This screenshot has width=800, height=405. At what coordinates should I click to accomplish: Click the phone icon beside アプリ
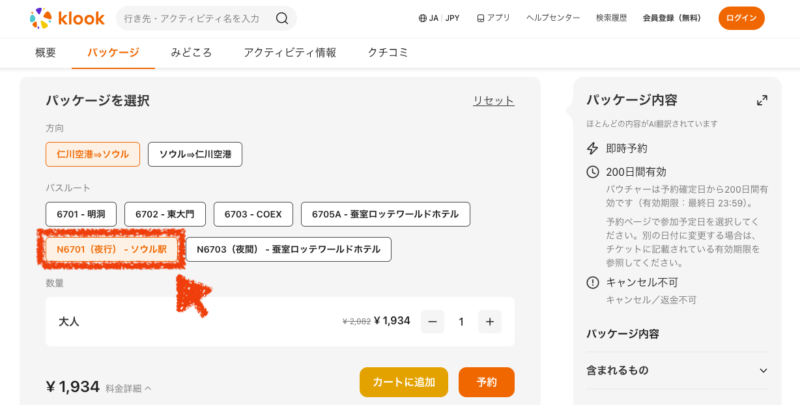[480, 18]
